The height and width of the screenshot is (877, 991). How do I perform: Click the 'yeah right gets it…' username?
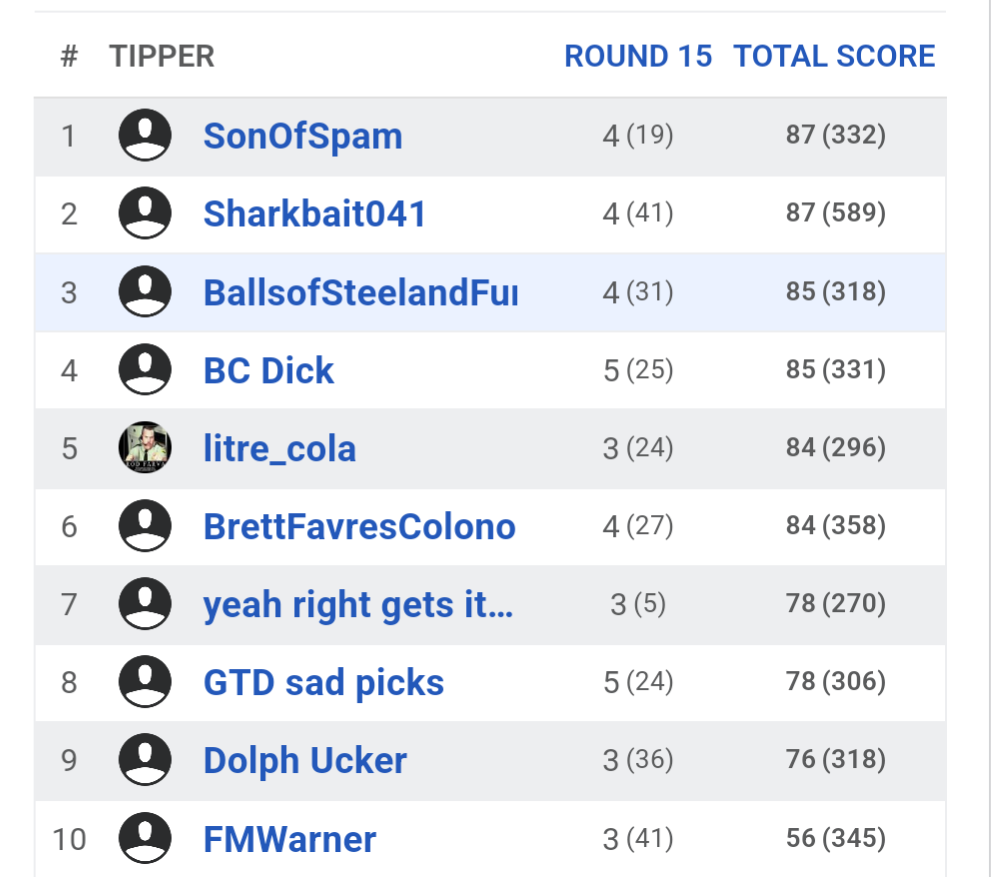pos(358,605)
